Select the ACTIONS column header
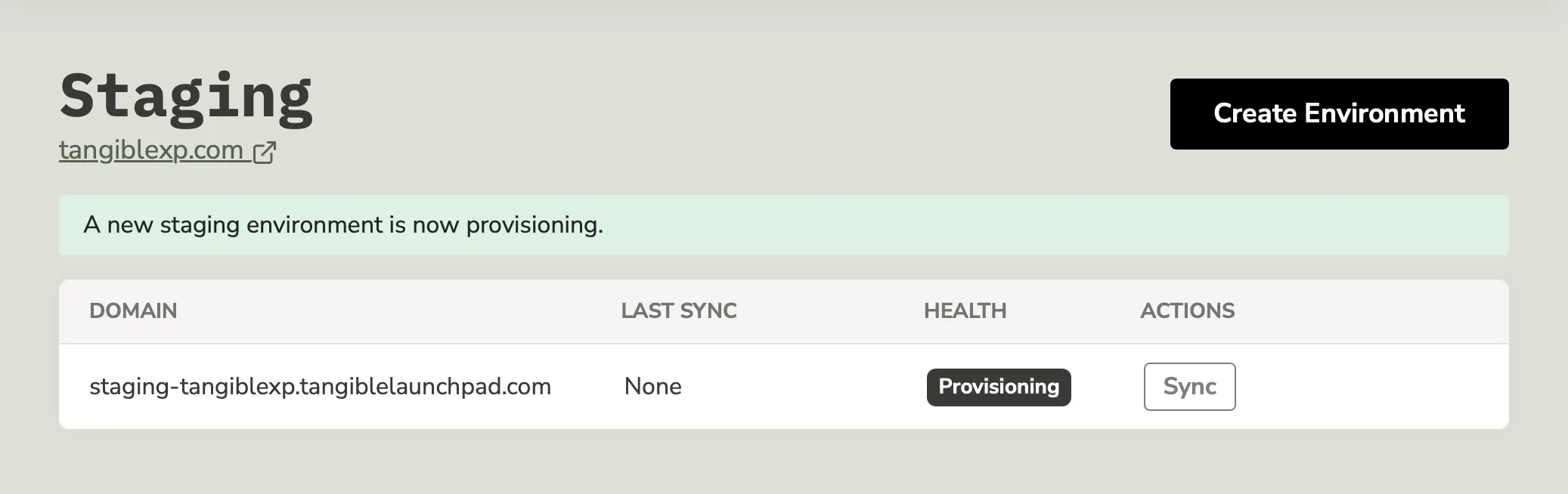Viewport: 1568px width, 494px height. [1187, 310]
